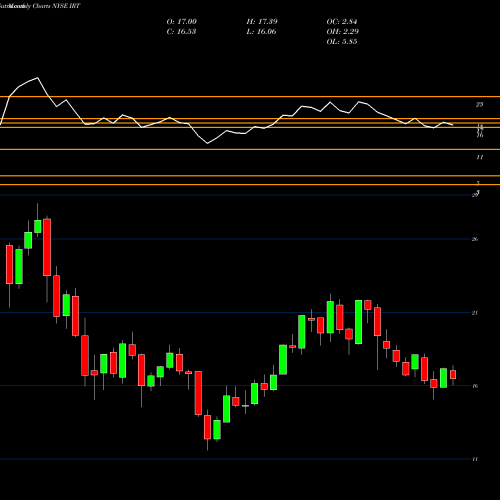Click the highest peak of the white line chart
500x500 pixels.
click(37, 78)
